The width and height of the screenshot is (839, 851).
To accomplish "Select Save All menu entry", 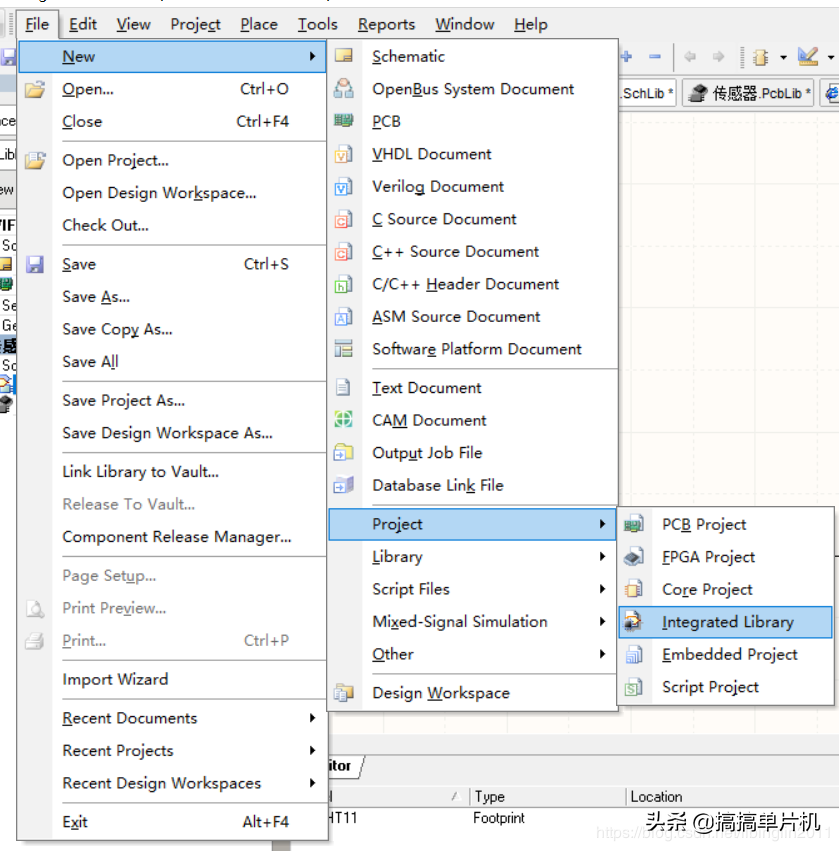I will click(90, 362).
